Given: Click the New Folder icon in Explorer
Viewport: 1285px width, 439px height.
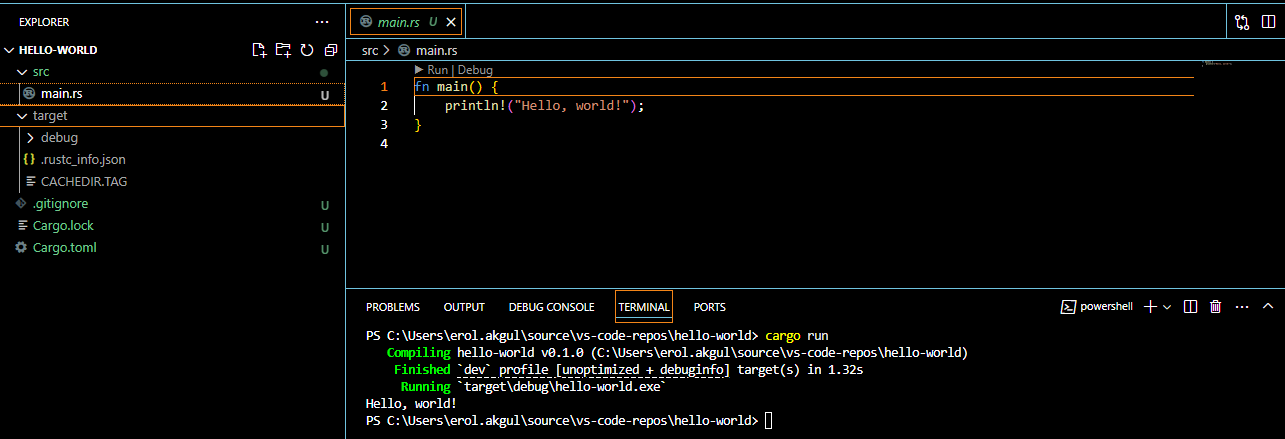Looking at the screenshot, I should [283, 50].
